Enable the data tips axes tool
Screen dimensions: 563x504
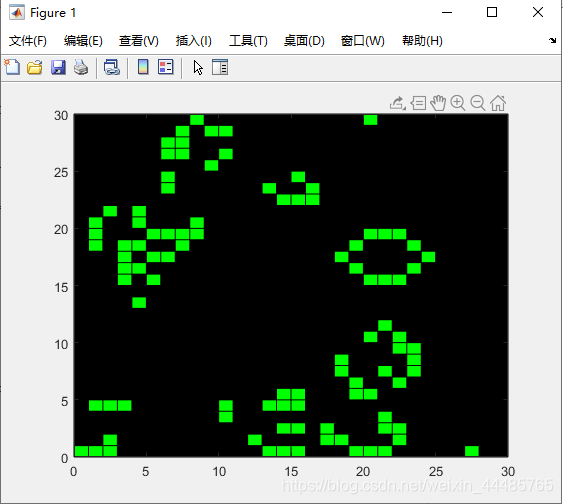coord(418,103)
